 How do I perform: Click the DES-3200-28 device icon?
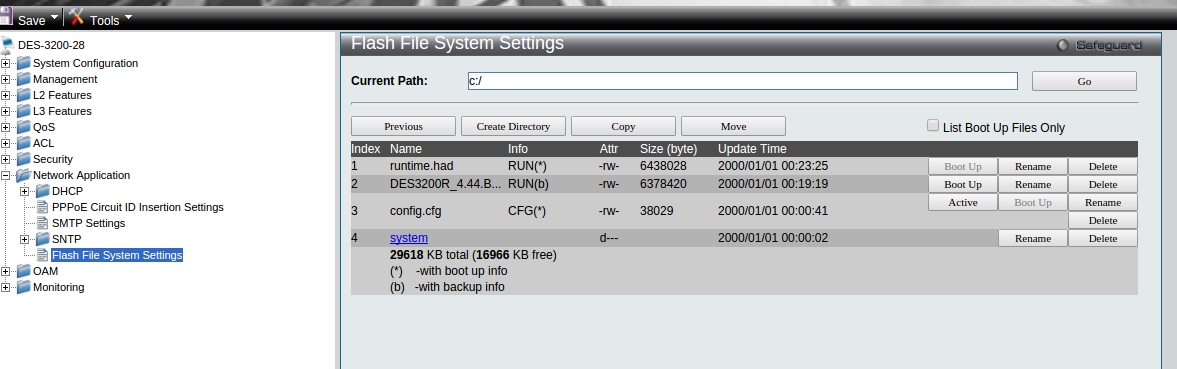coord(8,45)
